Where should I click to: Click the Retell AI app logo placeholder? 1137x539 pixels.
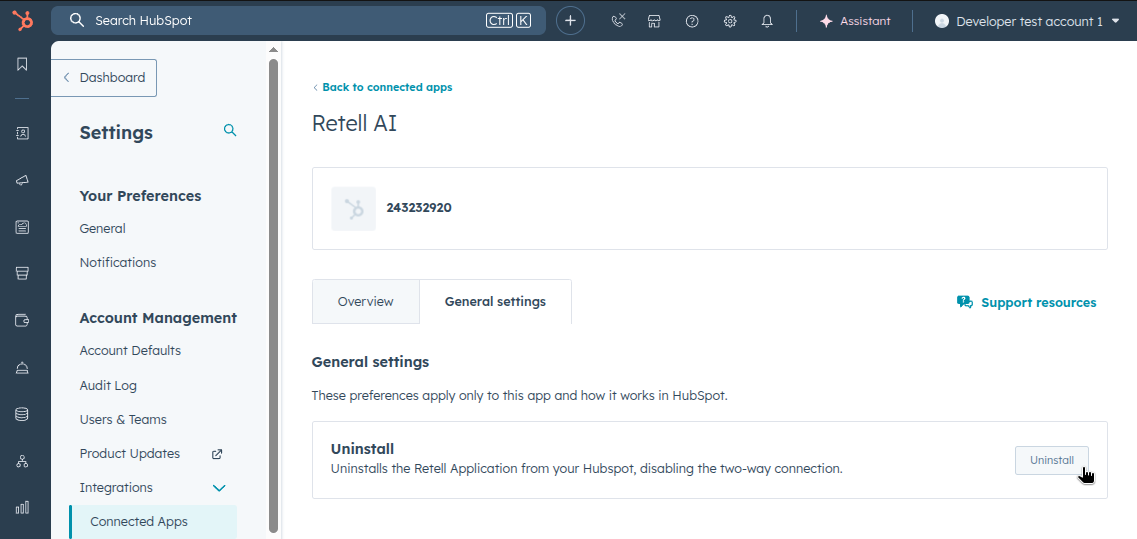point(353,209)
